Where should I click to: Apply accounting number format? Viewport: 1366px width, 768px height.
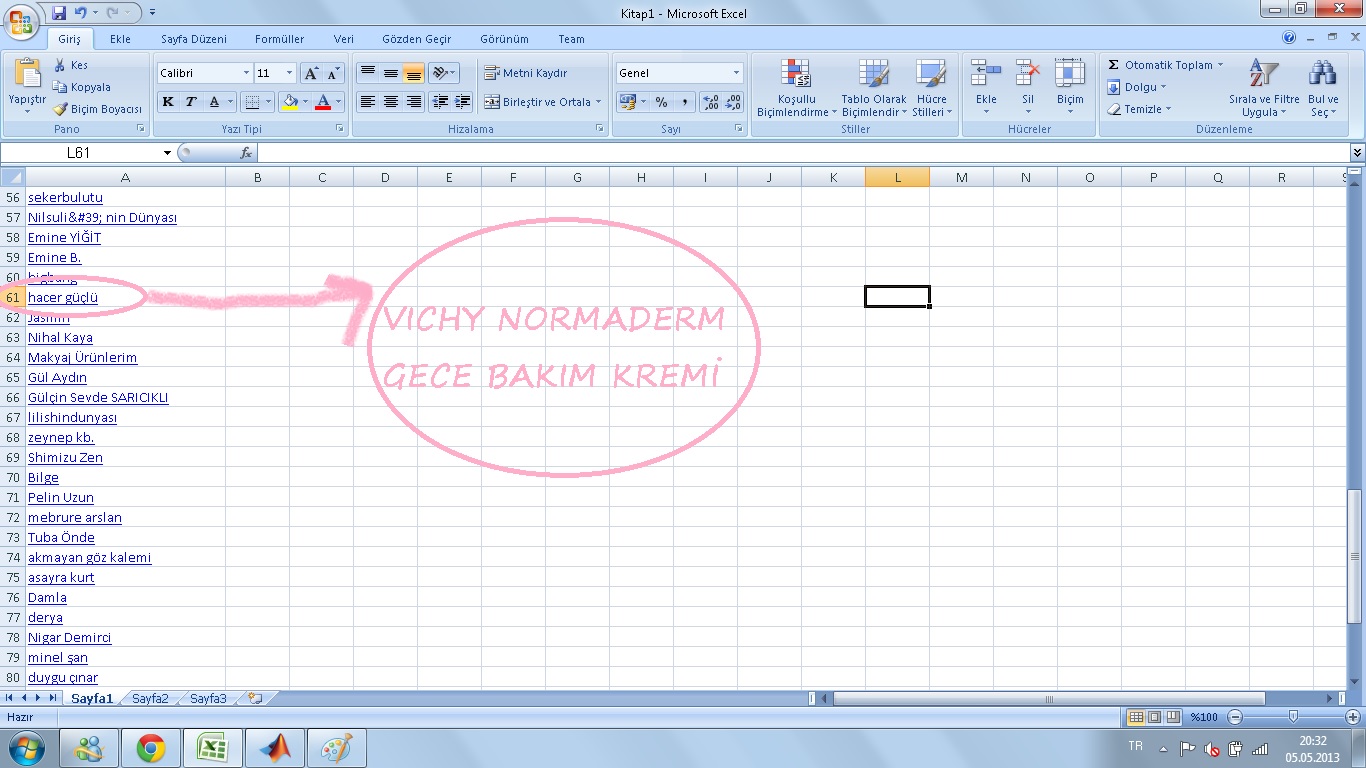click(x=628, y=102)
